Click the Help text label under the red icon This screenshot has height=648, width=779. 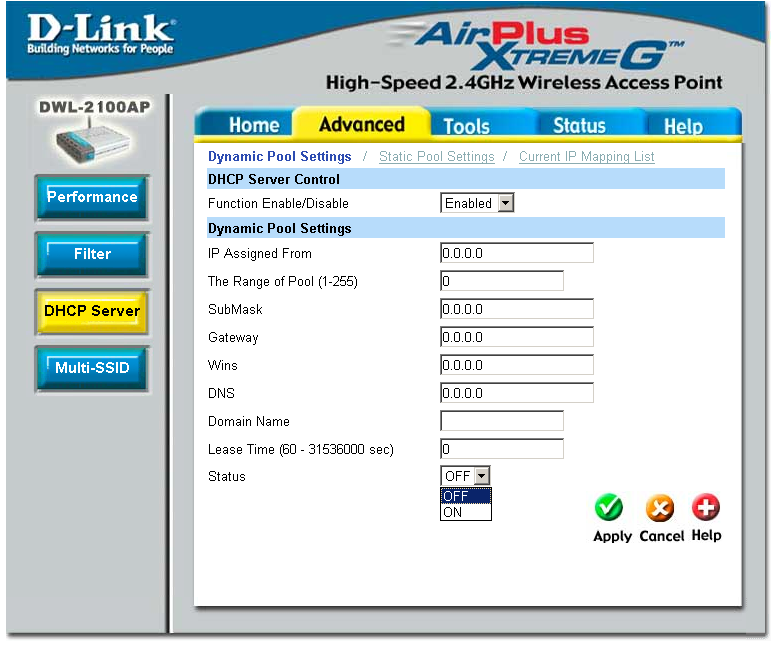tap(706, 536)
